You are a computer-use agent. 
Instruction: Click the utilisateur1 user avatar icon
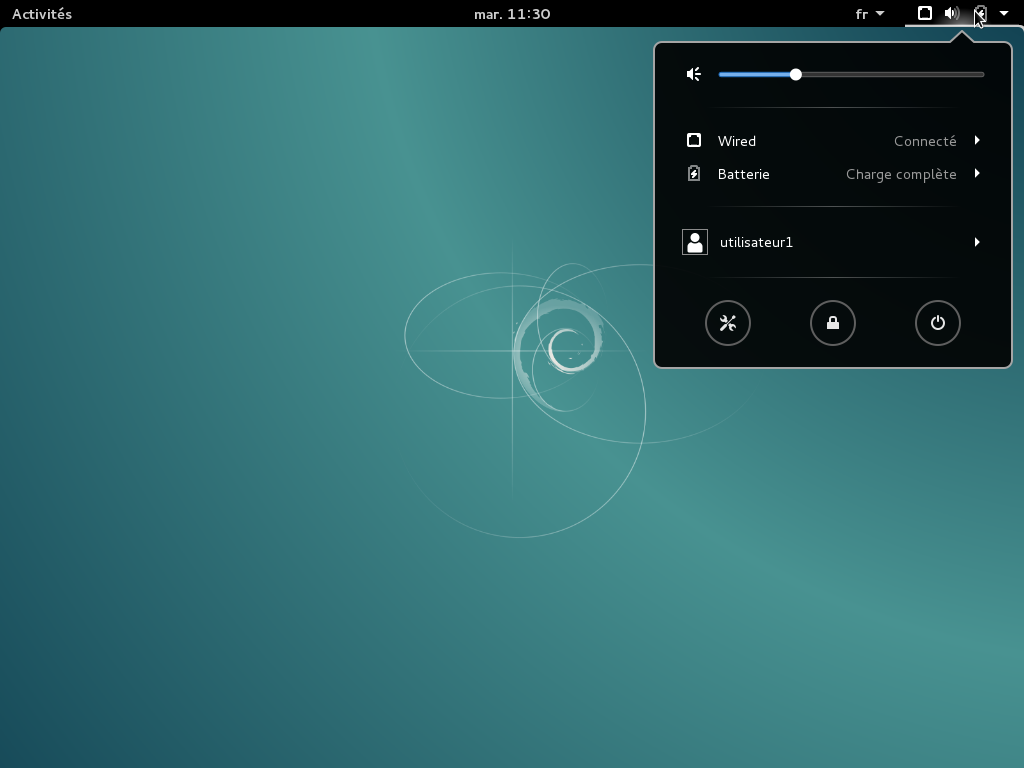pyautogui.click(x=695, y=242)
